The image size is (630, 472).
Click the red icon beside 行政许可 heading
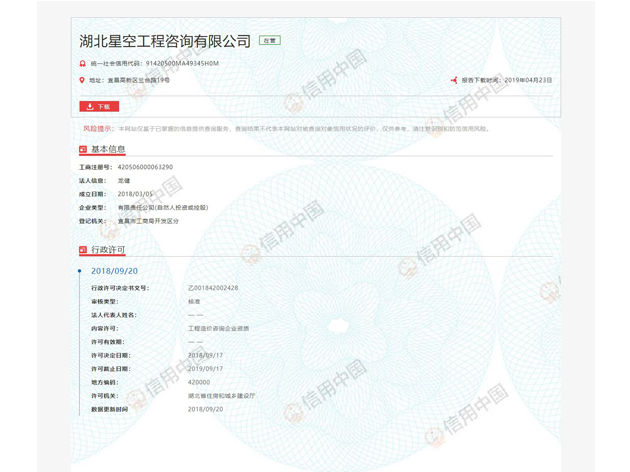pyautogui.click(x=83, y=250)
